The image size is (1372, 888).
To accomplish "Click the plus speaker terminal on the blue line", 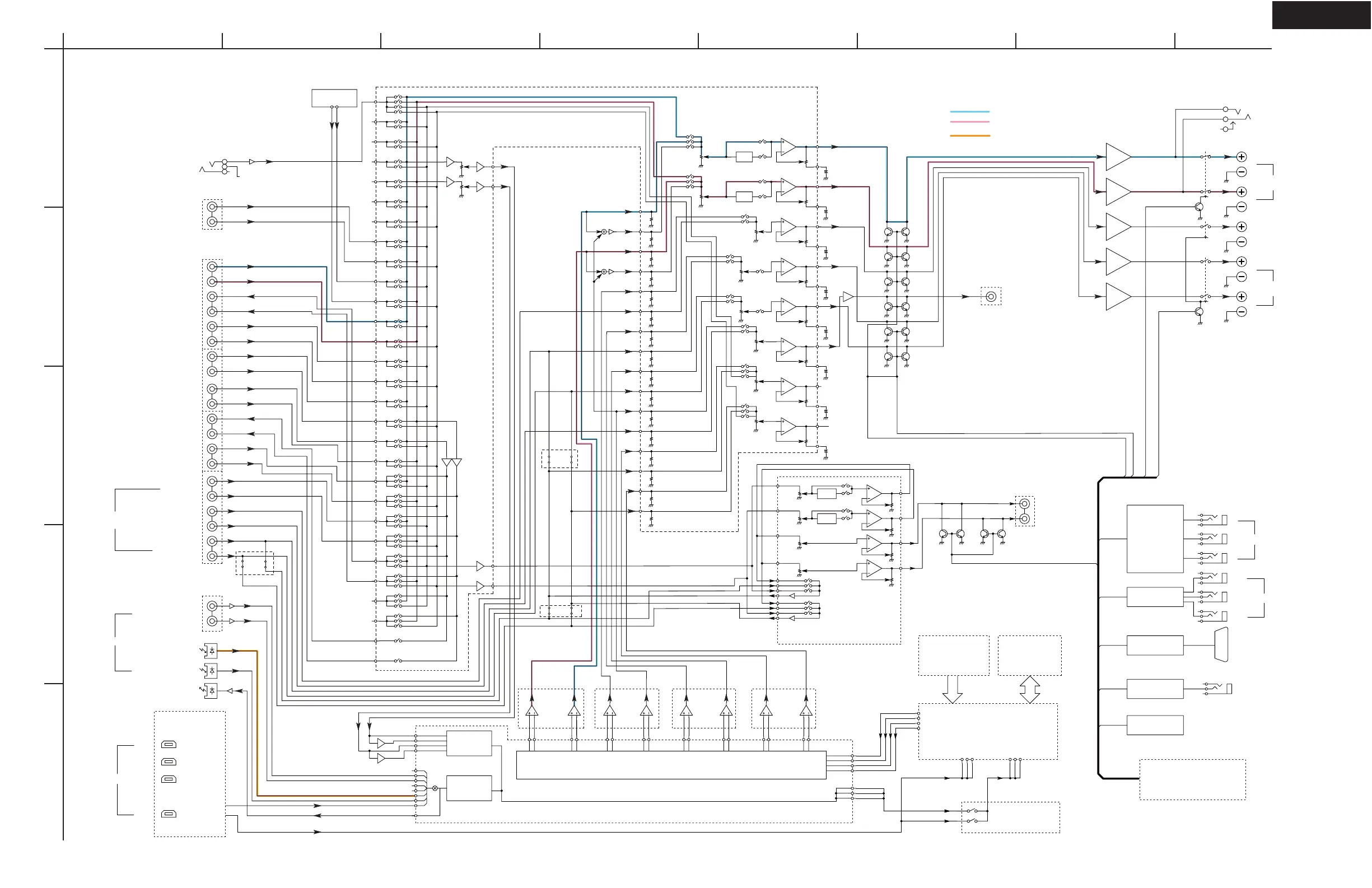I will point(1242,157).
